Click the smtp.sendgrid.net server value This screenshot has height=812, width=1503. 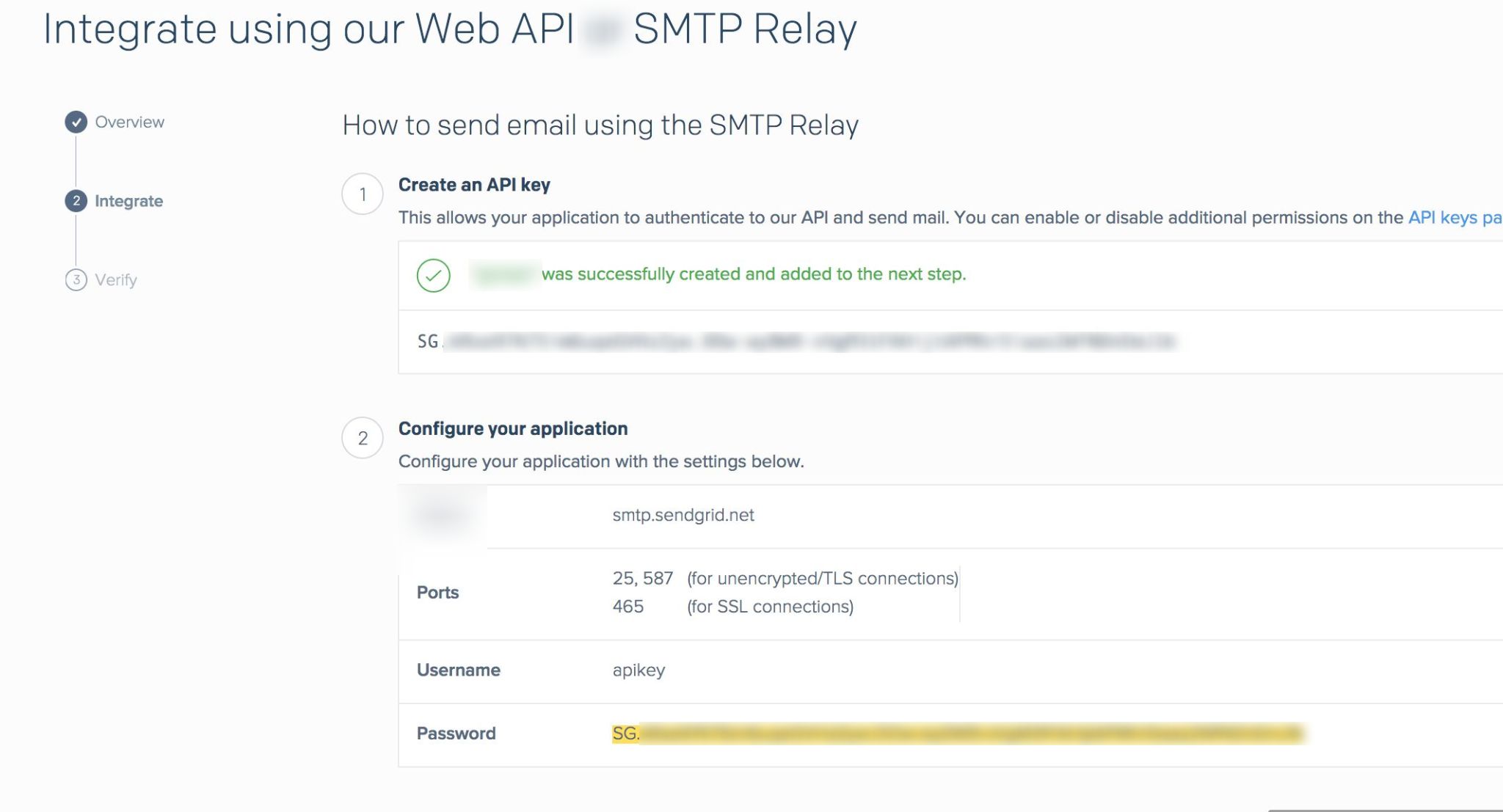[683, 515]
